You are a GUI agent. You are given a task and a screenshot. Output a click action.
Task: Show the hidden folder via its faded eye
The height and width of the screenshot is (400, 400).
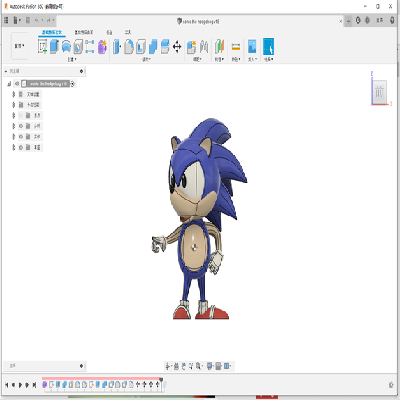click(21, 115)
